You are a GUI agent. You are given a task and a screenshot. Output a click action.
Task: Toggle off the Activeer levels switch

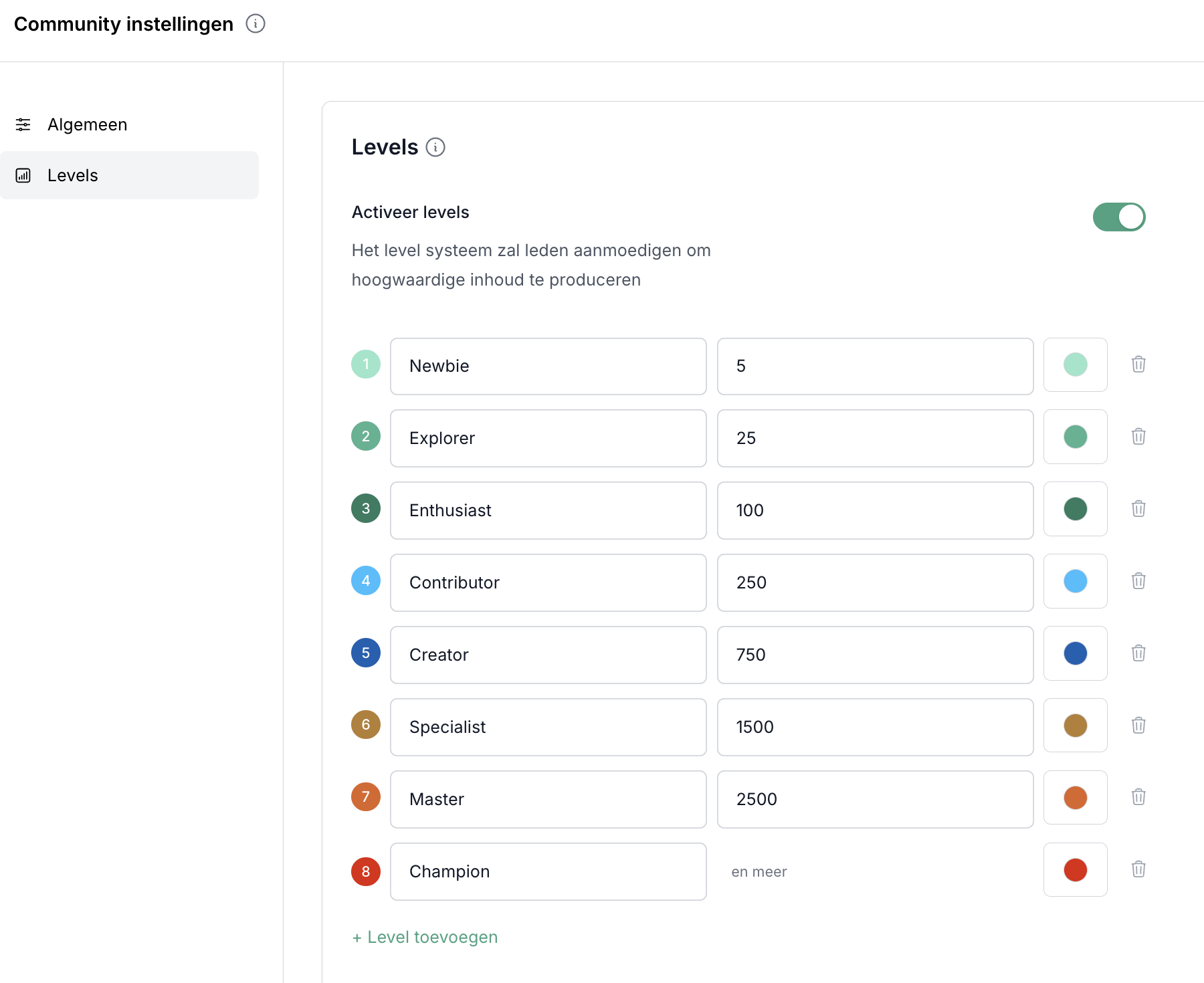tap(1118, 217)
